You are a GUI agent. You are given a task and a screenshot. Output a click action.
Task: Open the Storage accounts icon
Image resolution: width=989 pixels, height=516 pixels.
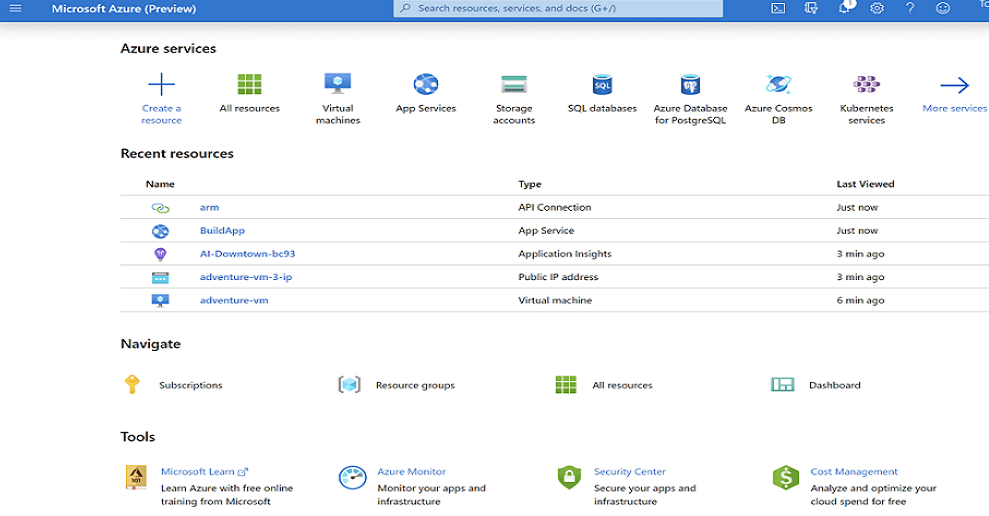point(514,84)
